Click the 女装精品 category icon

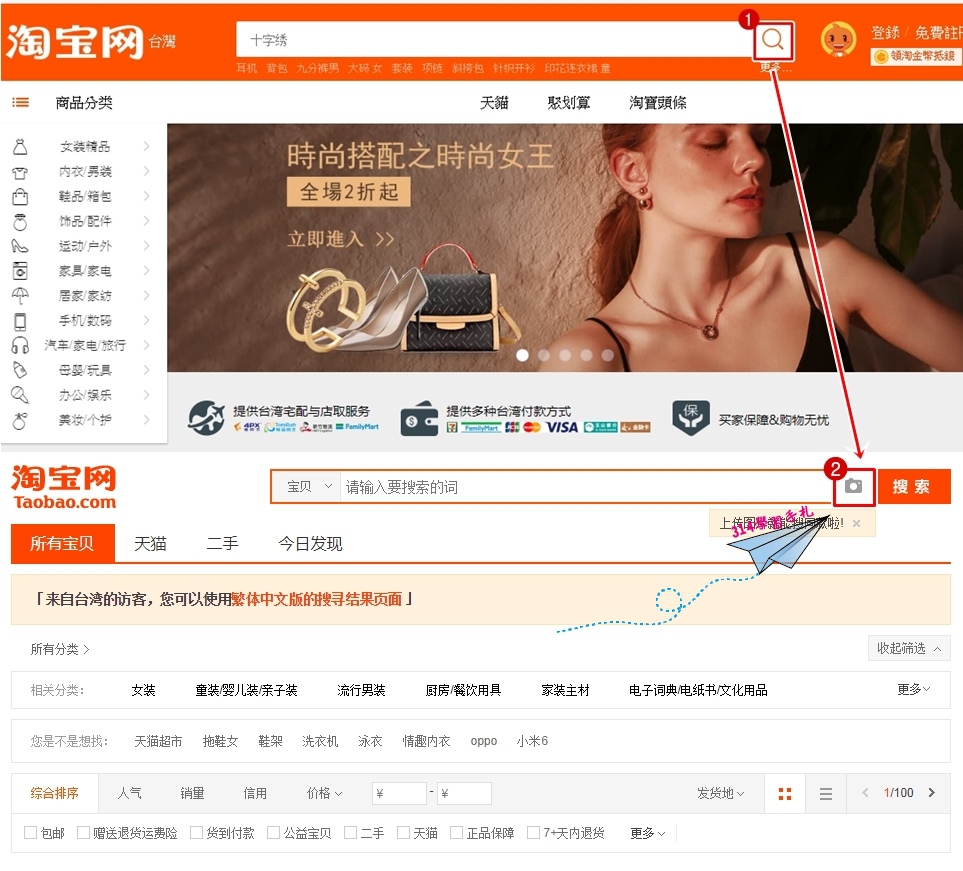(x=20, y=147)
